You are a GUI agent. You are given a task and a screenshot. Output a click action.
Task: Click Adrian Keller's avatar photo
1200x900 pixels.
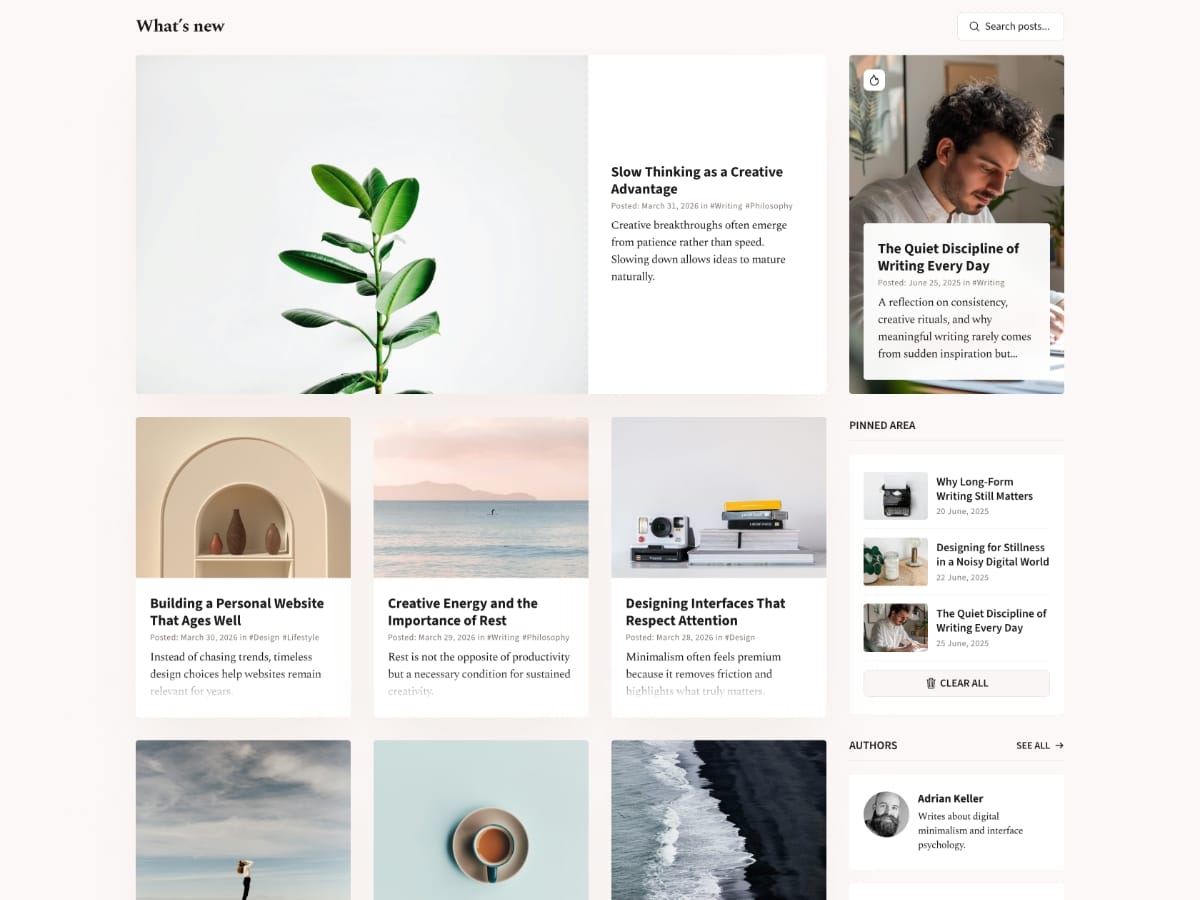pyautogui.click(x=886, y=814)
